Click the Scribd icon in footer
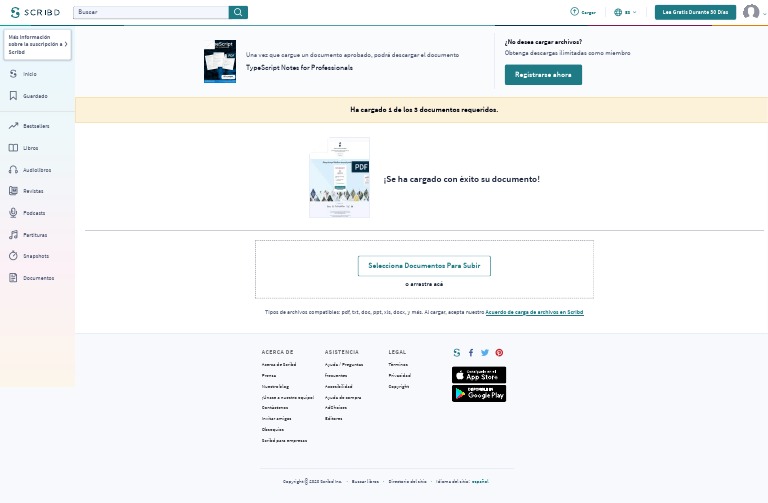This screenshot has width=768, height=503. click(x=456, y=353)
